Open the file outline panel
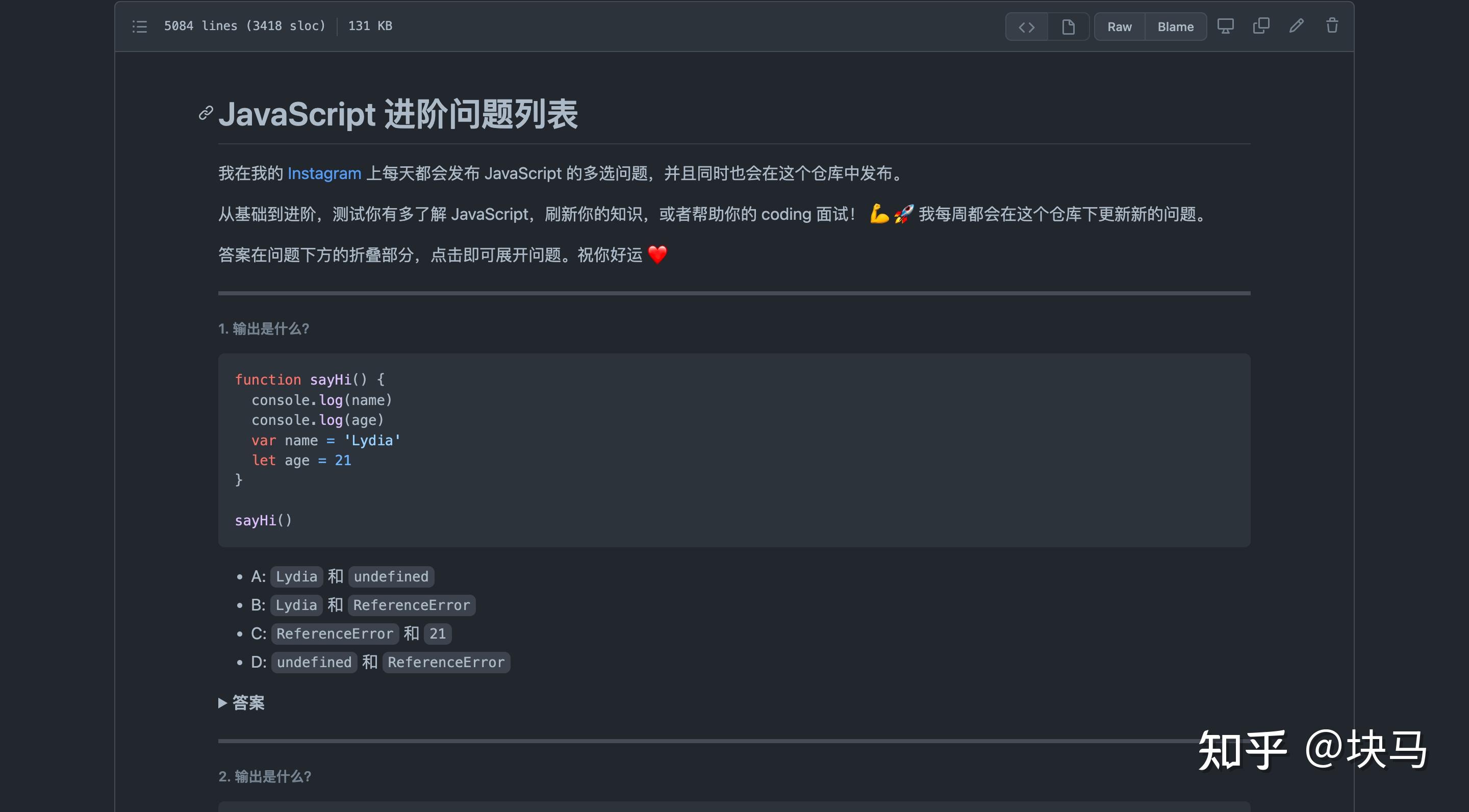This screenshot has width=1469, height=812. pyautogui.click(x=139, y=26)
